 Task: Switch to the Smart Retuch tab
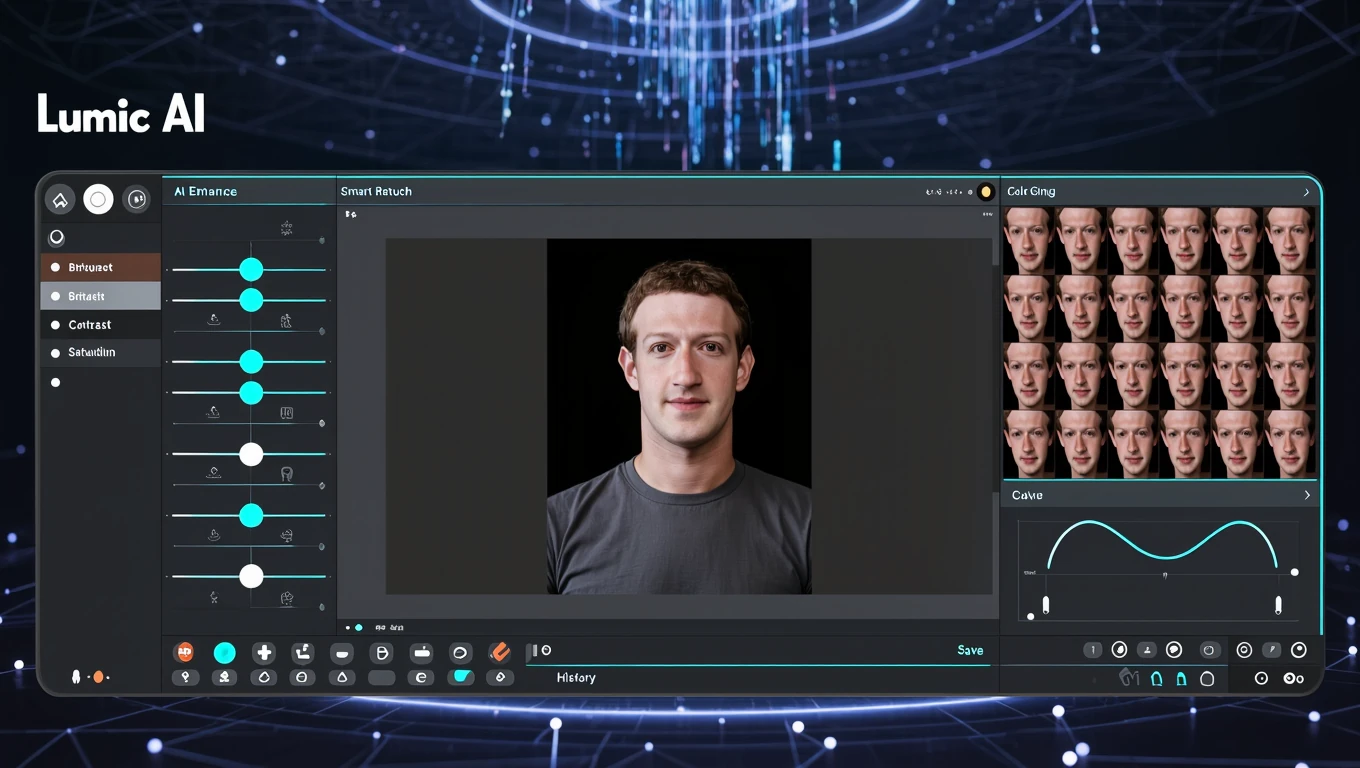[376, 191]
